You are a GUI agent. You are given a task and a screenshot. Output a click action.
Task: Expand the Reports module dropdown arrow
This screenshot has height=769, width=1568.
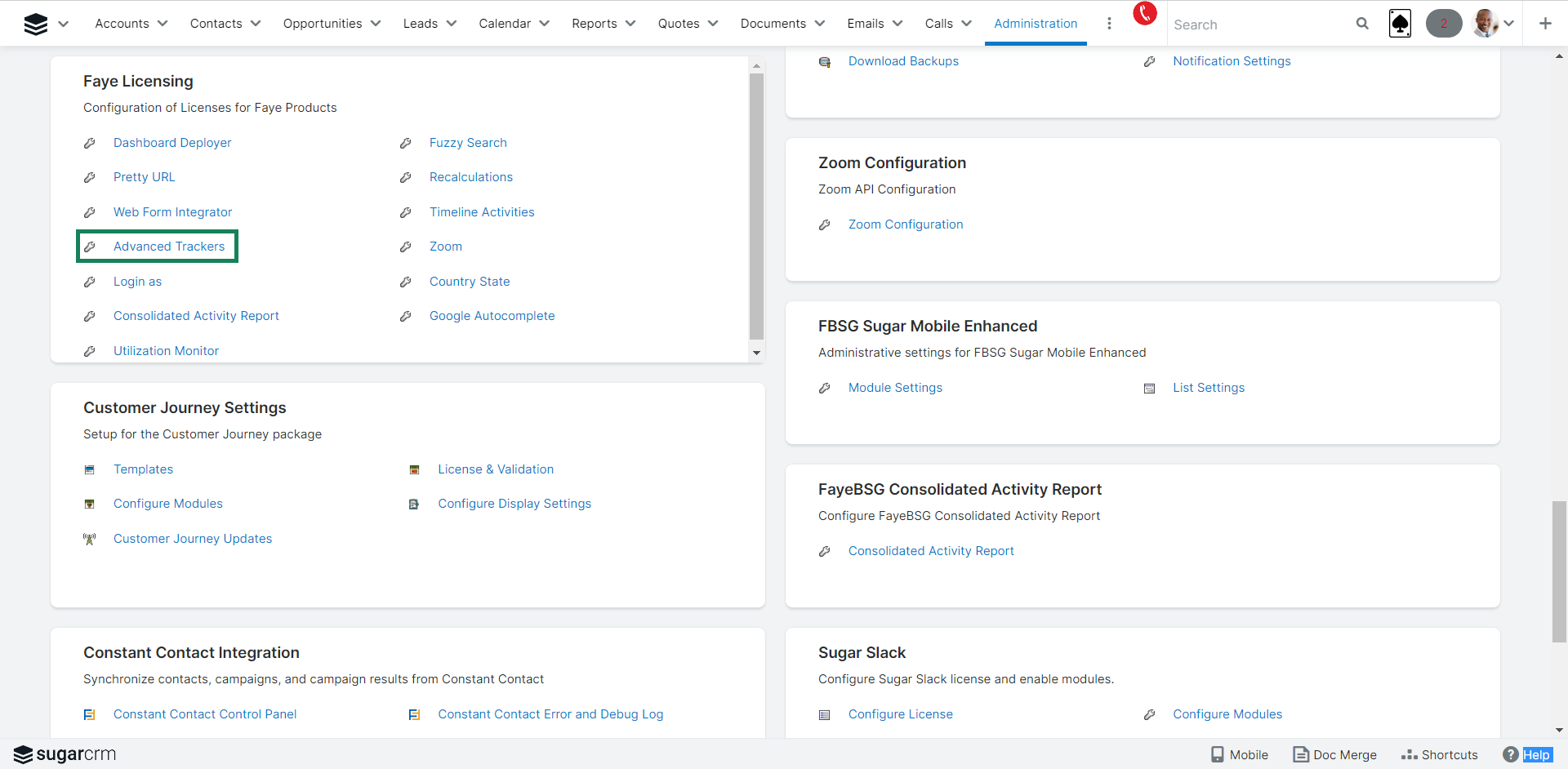click(x=630, y=24)
